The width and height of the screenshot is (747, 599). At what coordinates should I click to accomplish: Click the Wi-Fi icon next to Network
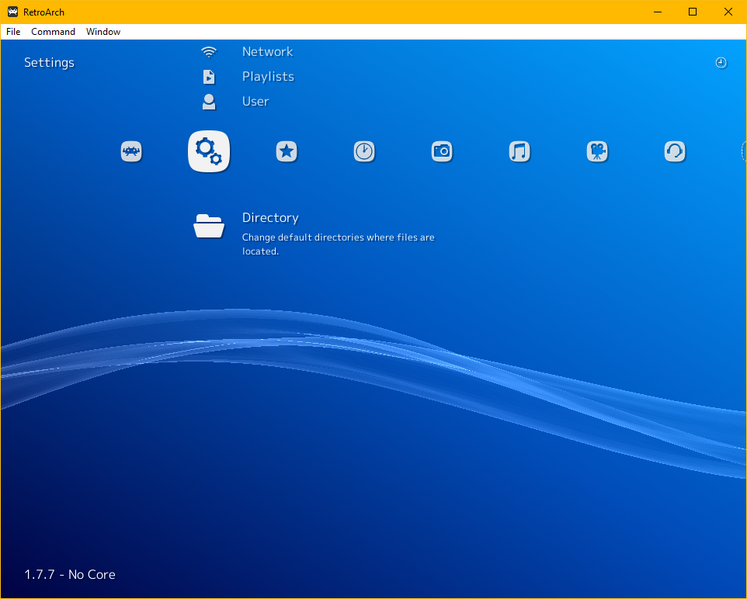[209, 52]
